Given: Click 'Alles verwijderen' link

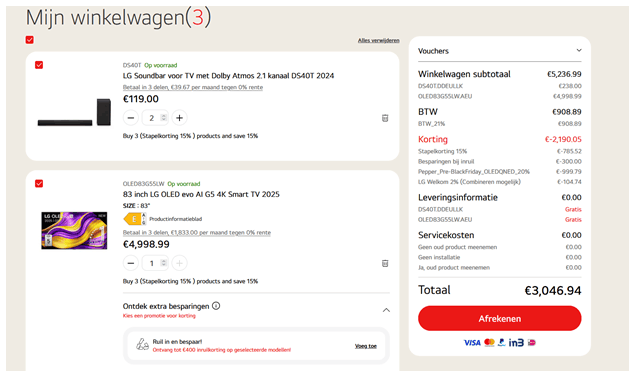Looking at the screenshot, I should (378, 40).
